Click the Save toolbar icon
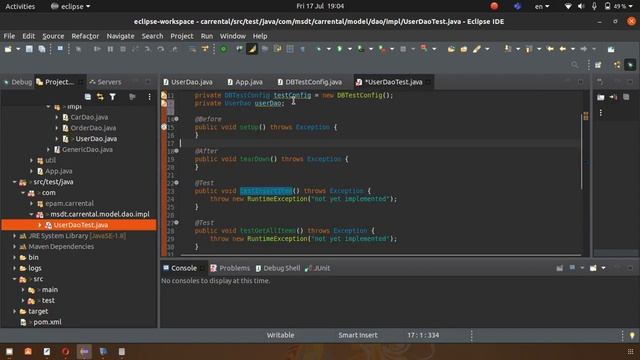The height and width of the screenshot is (360, 640). coord(29,49)
